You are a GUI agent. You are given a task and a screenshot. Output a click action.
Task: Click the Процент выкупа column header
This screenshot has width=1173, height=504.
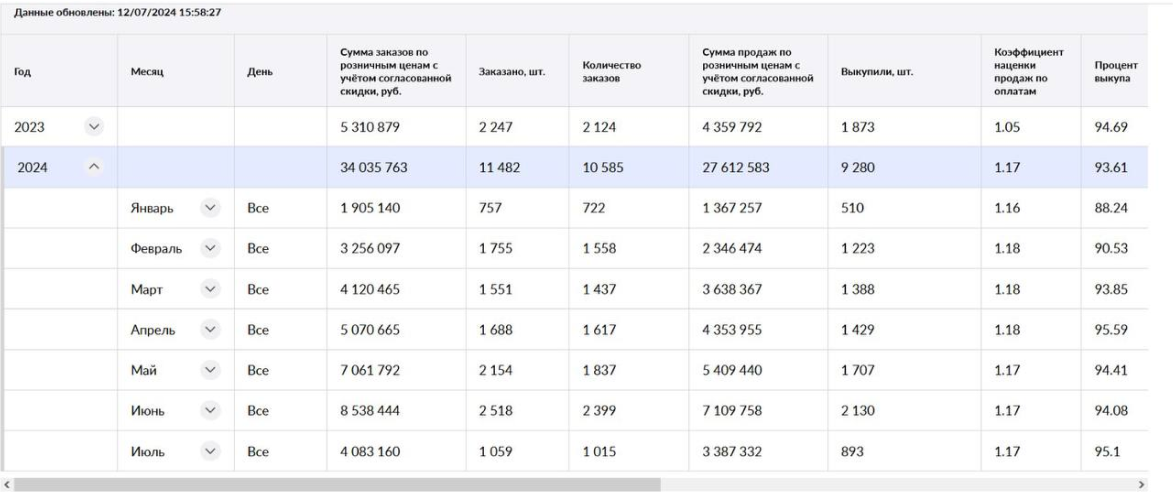[1114, 71]
